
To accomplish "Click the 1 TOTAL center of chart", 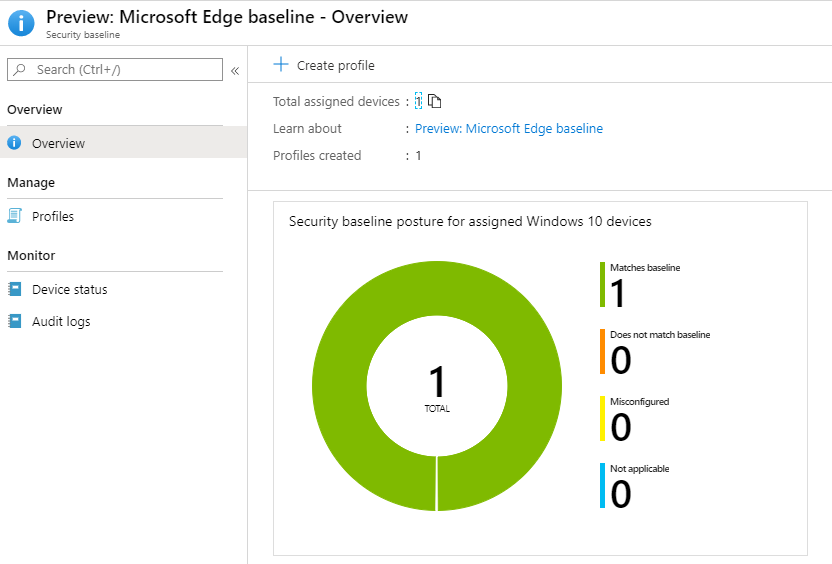I will (x=437, y=387).
